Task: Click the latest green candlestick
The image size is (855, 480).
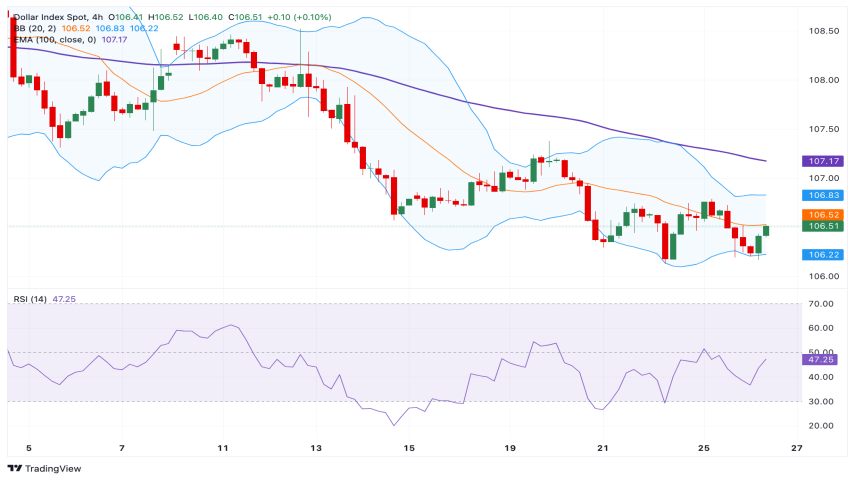Action: [767, 230]
